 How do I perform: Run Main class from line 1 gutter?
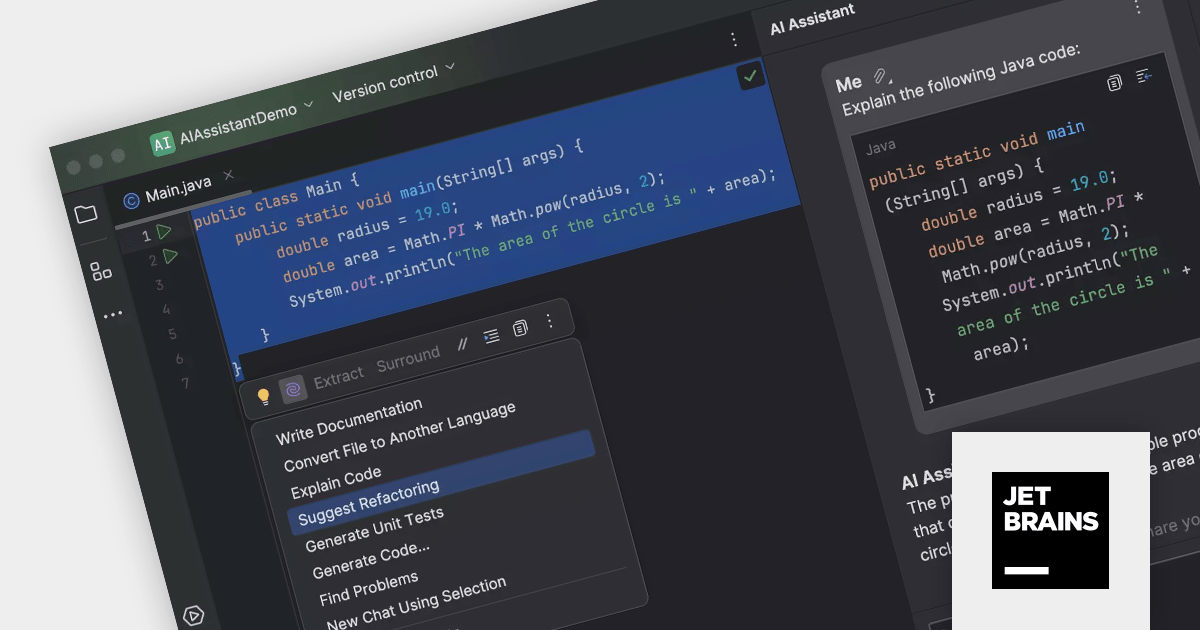click(164, 232)
